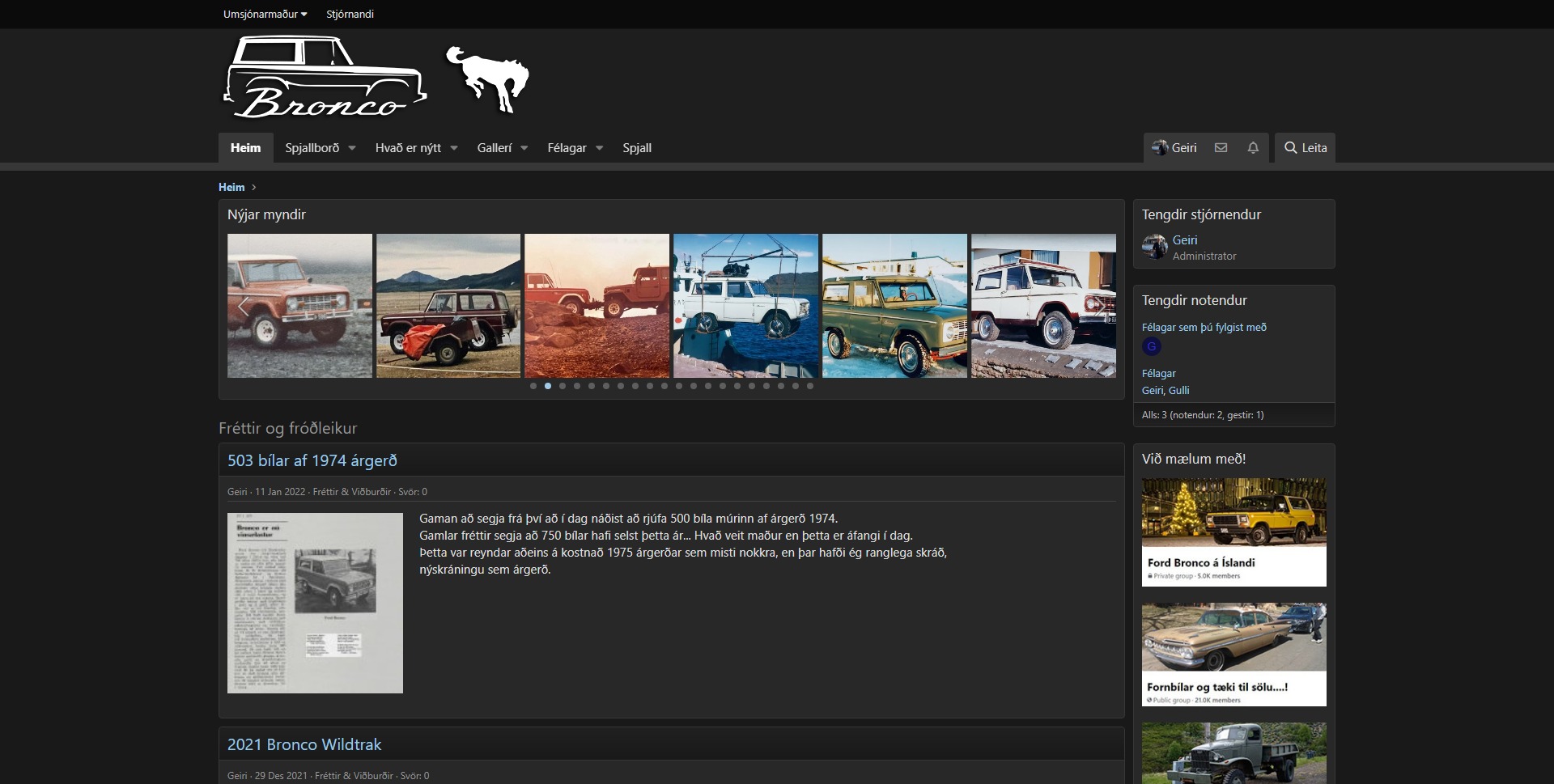Select the first carousel page dot
Viewport: 1554px width, 784px height.
[x=533, y=387]
